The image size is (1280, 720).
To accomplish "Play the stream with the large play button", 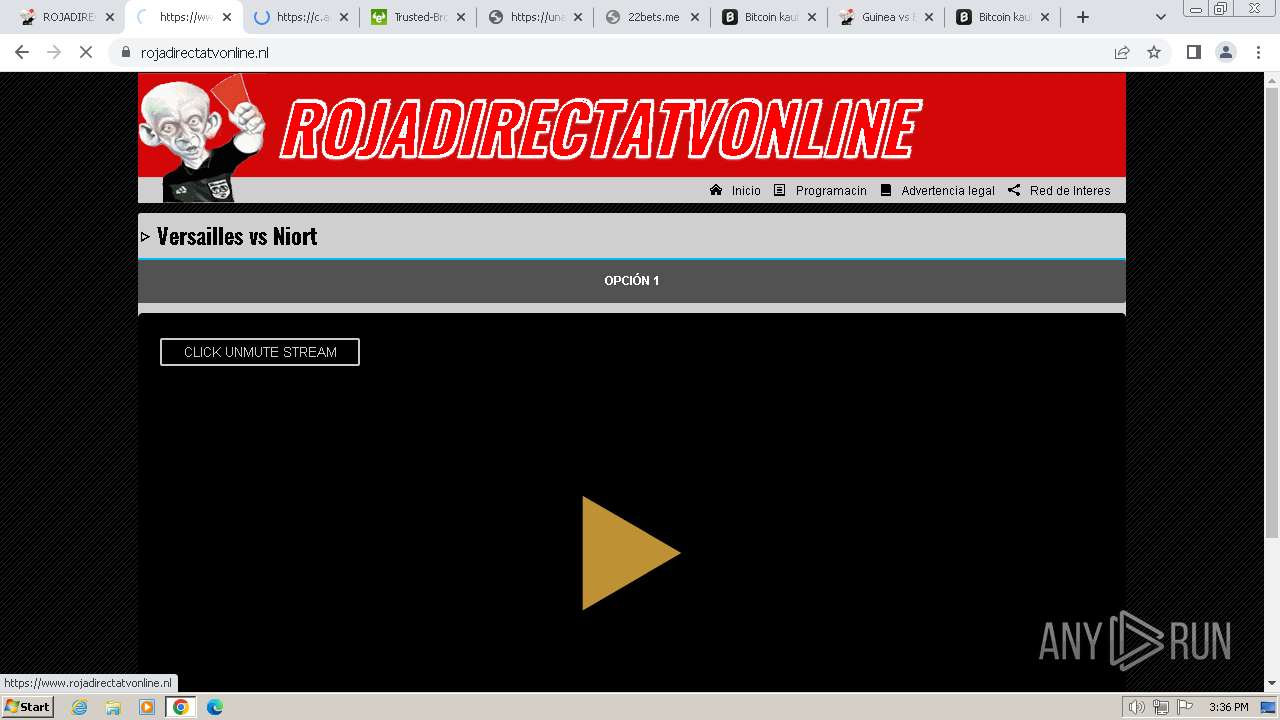I will pos(631,553).
